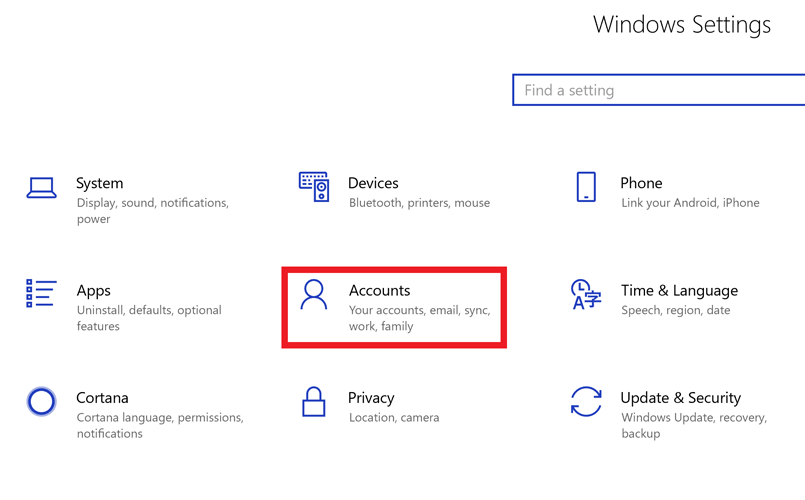Click 'Location, camera' description
This screenshot has height=500, width=805.
394,418
